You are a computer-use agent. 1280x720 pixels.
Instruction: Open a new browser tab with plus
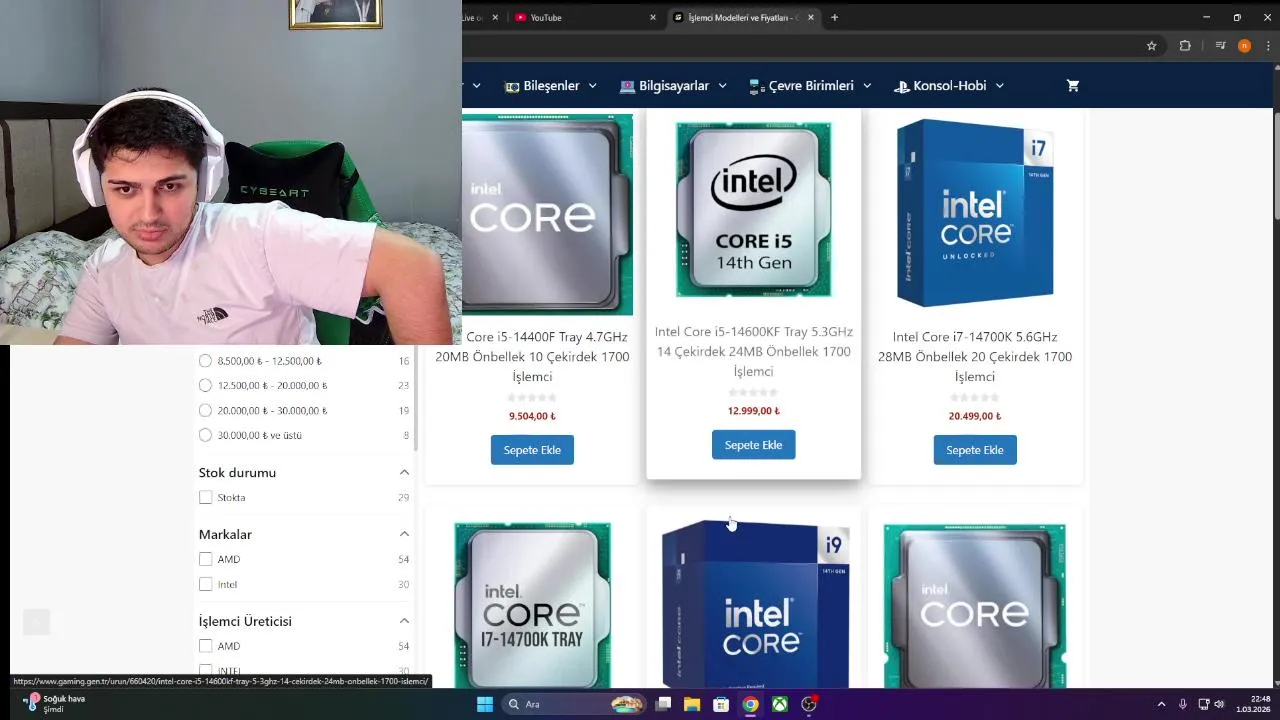pyautogui.click(x=834, y=17)
